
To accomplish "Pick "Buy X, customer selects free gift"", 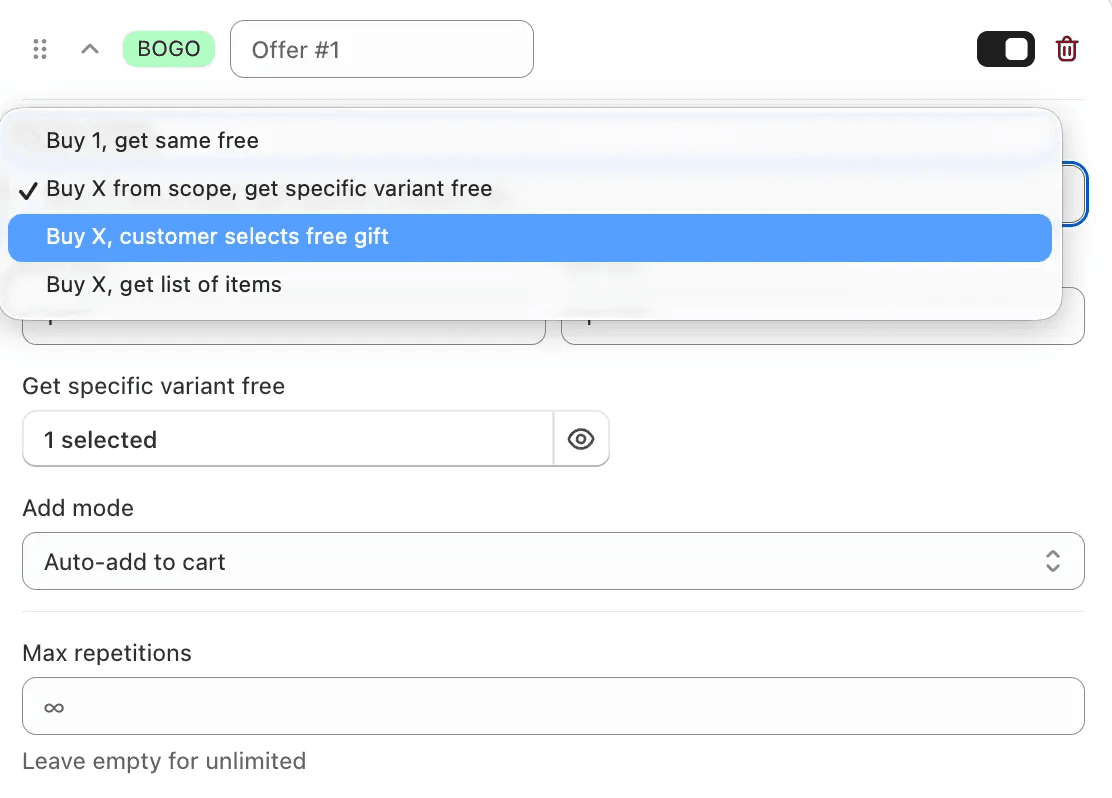I will click(x=530, y=238).
